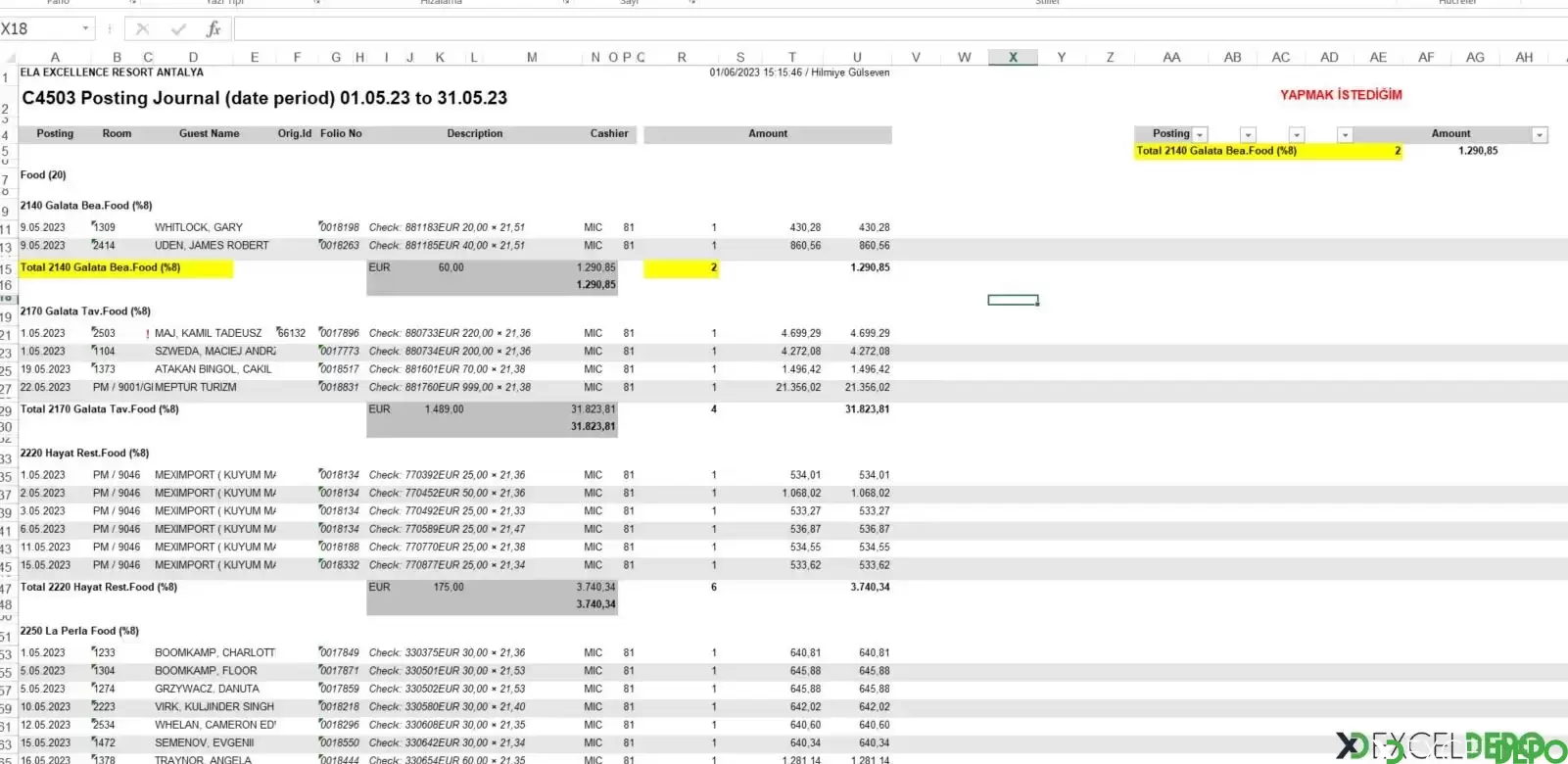
Task: Select the column AA header
Action: click(1171, 58)
